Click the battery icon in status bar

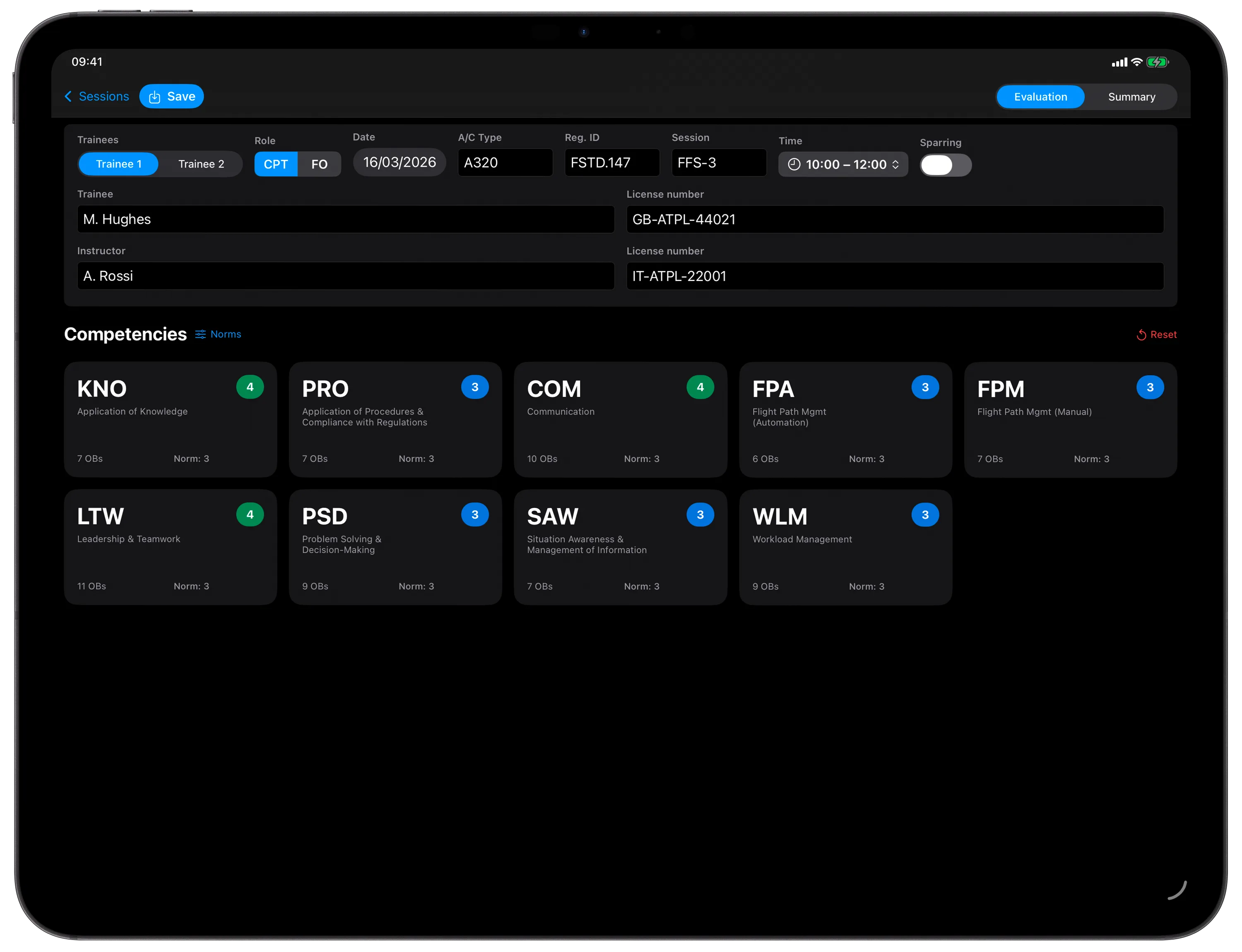click(x=1158, y=63)
